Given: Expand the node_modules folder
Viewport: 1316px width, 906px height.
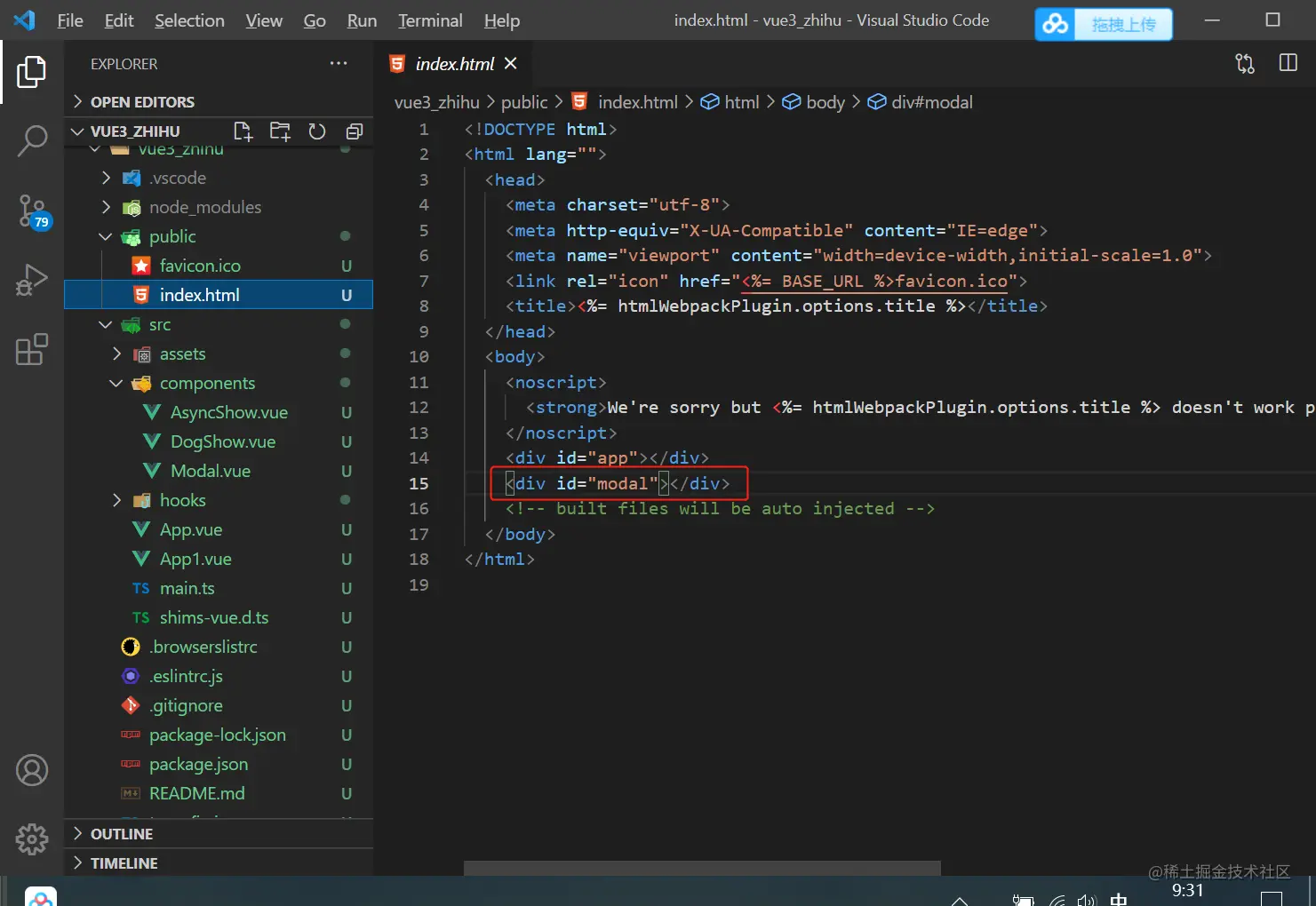Looking at the screenshot, I should coord(219,207).
